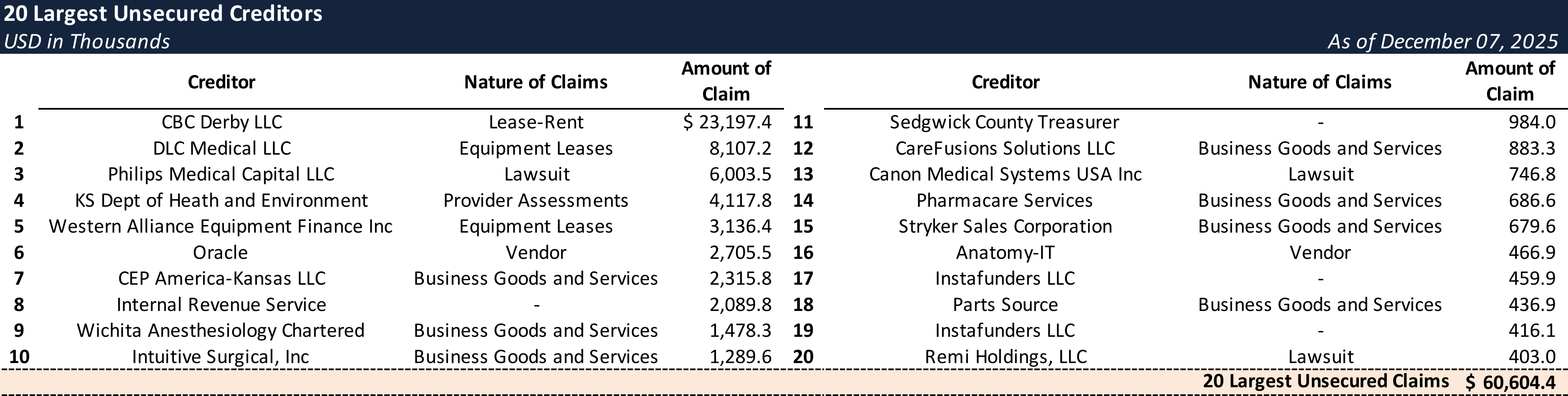Viewport: 1568px width, 396px height.
Task: Click Wichita Anesthesiology Chartered cell
Action: tap(220, 330)
